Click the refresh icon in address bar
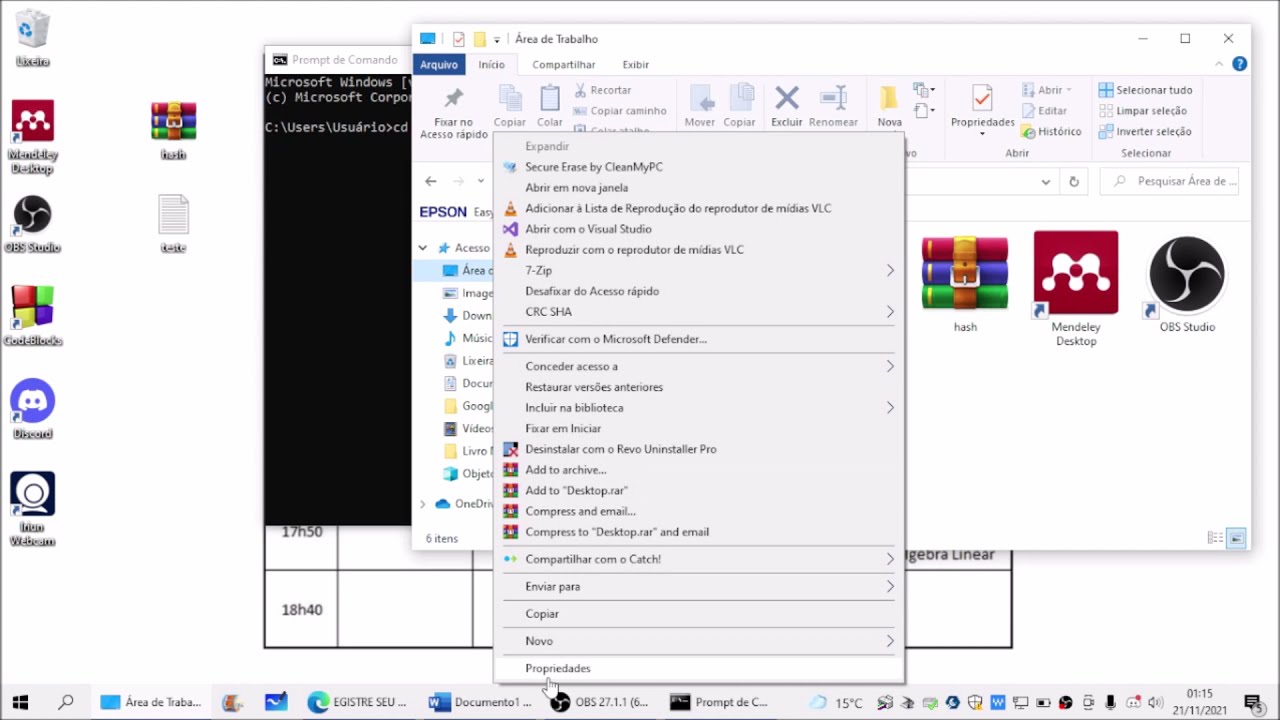Viewport: 1280px width, 720px height. [x=1074, y=182]
